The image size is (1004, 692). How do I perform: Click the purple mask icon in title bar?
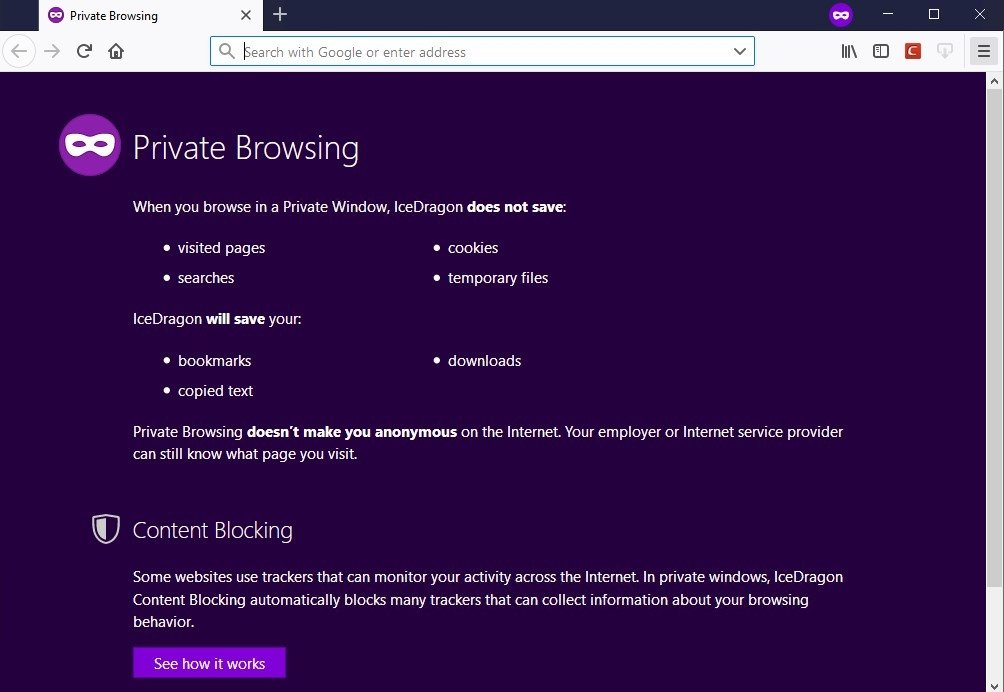841,15
